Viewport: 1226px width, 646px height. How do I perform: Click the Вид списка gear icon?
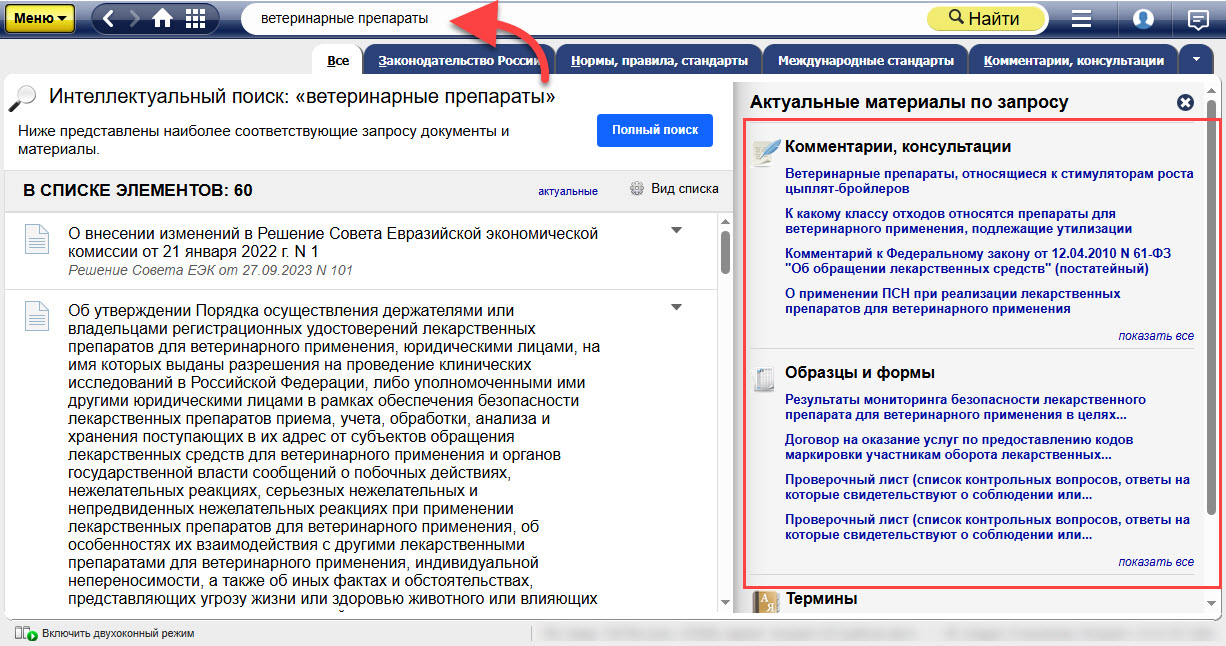click(x=636, y=189)
